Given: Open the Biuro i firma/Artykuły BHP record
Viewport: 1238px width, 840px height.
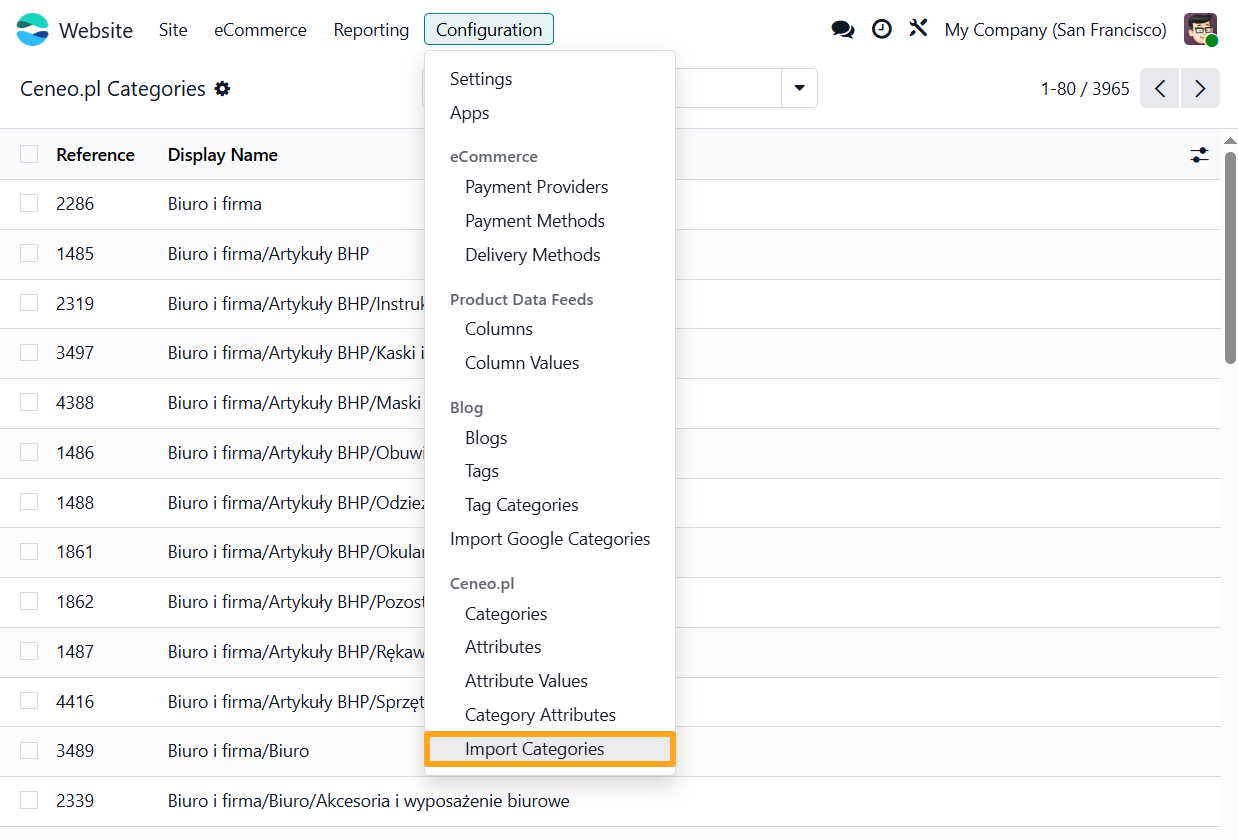Looking at the screenshot, I should click(x=268, y=254).
